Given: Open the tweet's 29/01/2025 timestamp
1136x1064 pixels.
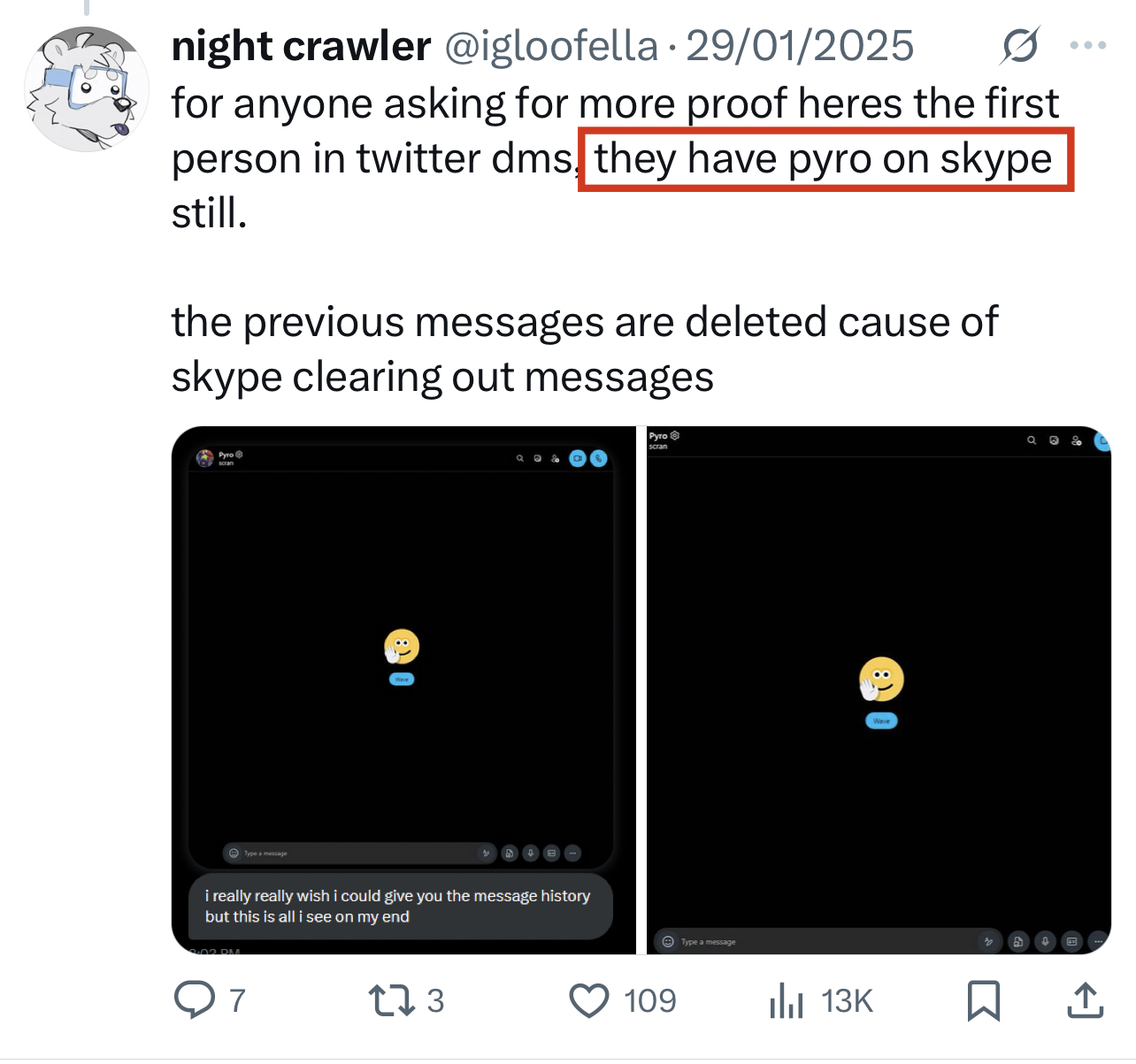Looking at the screenshot, I should [800, 46].
